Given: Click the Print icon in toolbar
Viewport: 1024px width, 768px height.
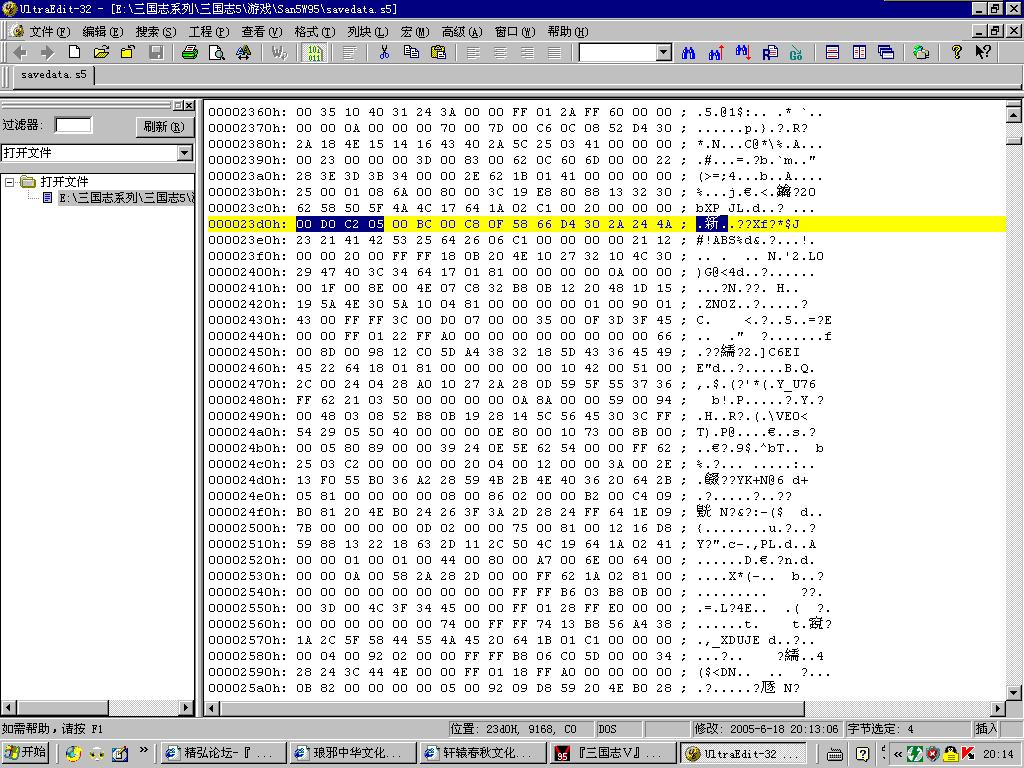Looking at the screenshot, I should pos(190,52).
